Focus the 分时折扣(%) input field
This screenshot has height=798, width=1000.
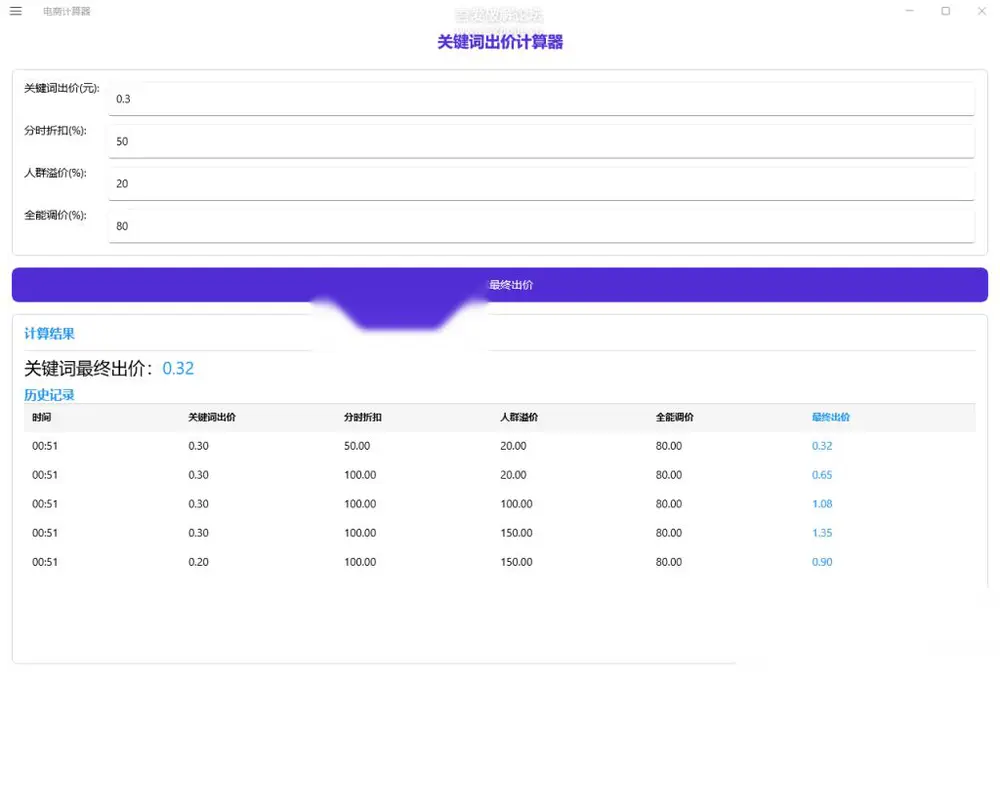coord(541,141)
